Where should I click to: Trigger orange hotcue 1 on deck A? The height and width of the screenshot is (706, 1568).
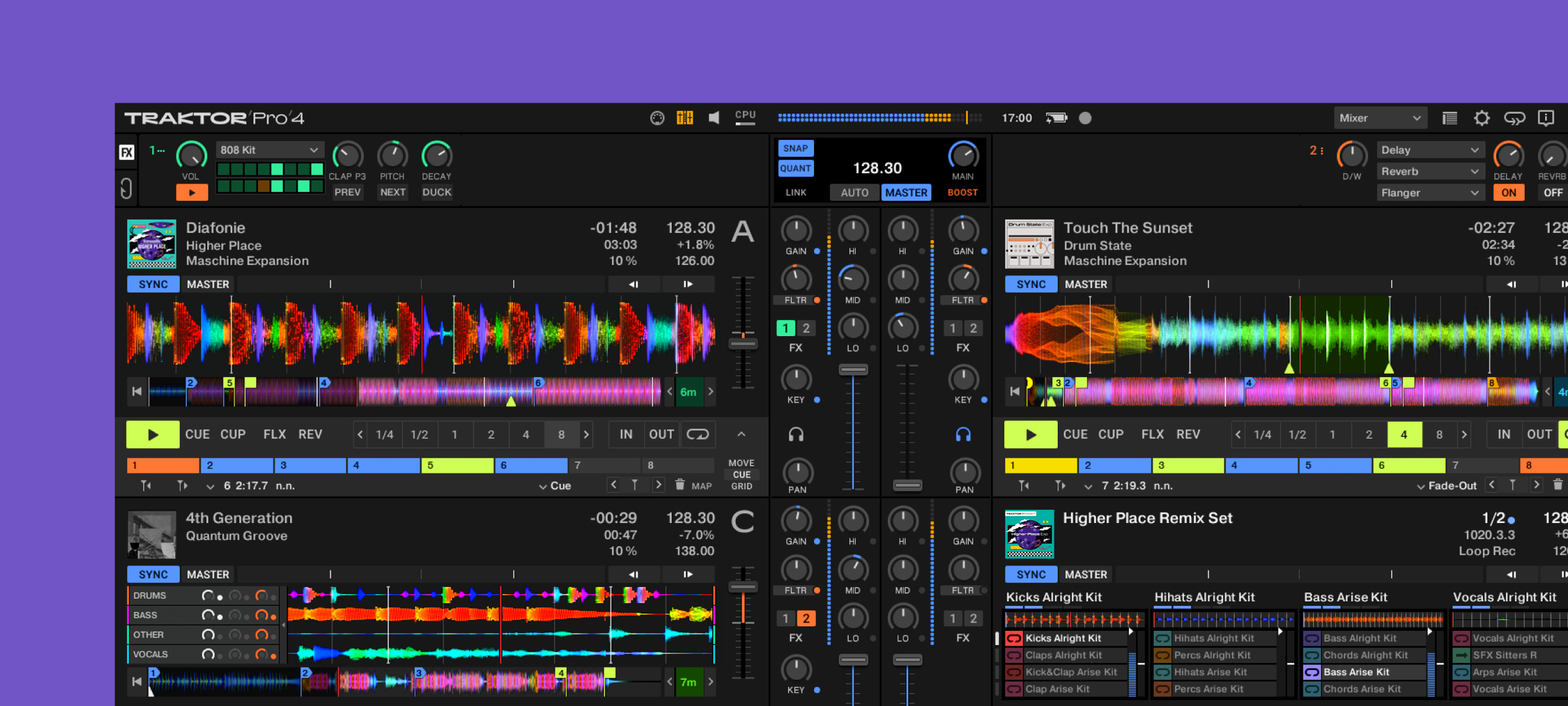tap(163, 465)
